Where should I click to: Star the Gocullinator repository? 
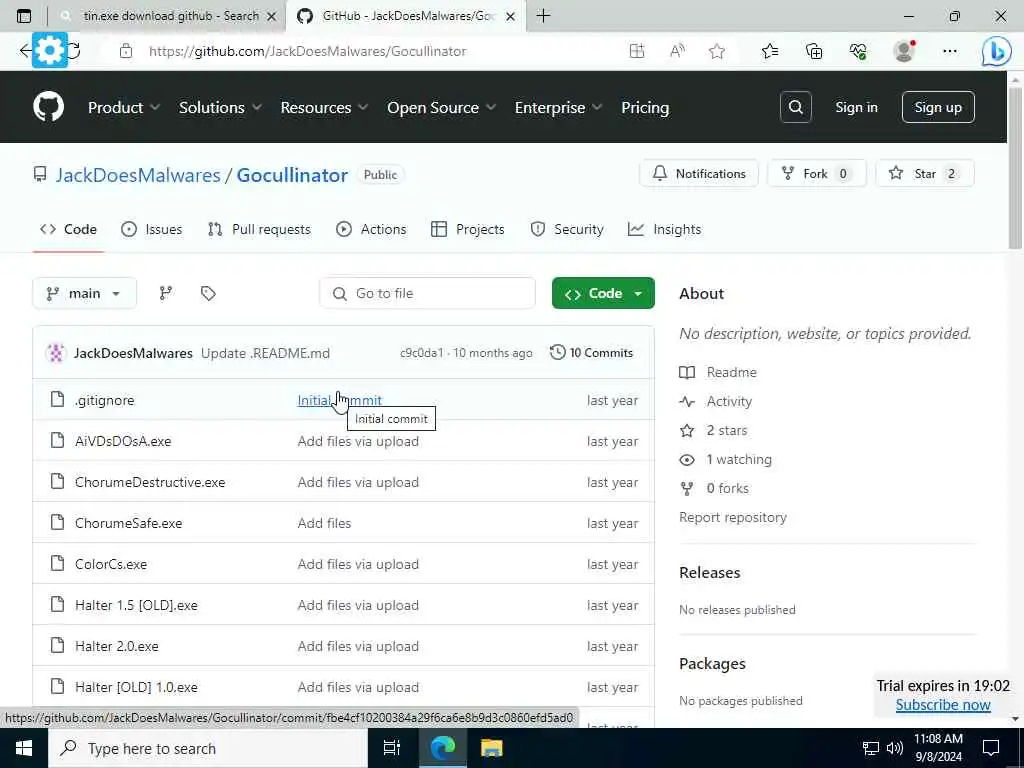(x=925, y=174)
